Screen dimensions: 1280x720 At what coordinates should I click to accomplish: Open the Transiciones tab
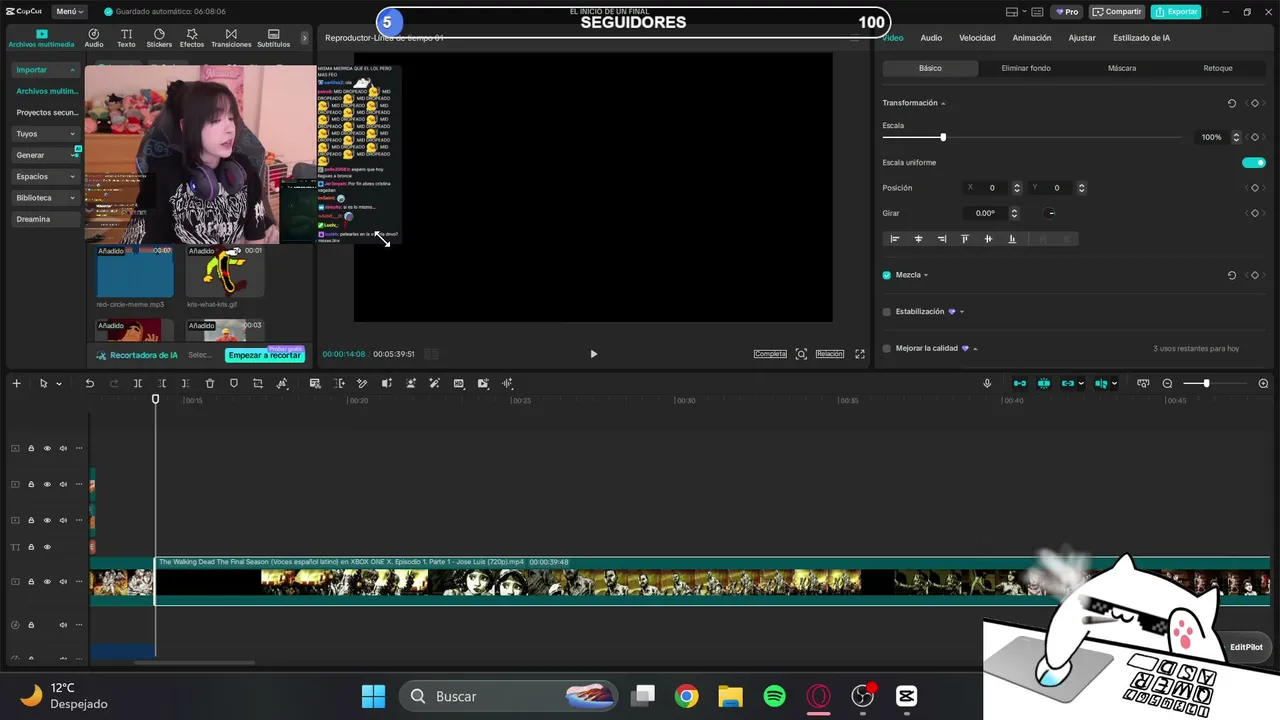(231, 38)
